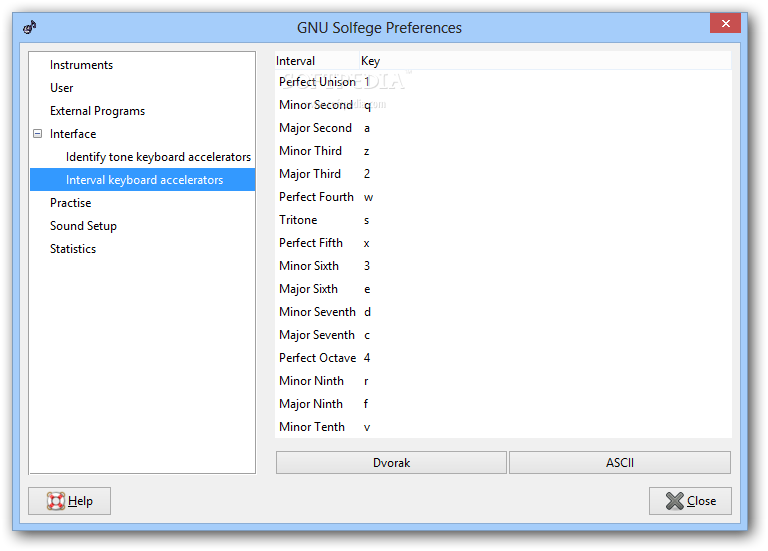Screen dimensions: 768x551
Task: Select the Minor Seventh row
Action: 504,312
